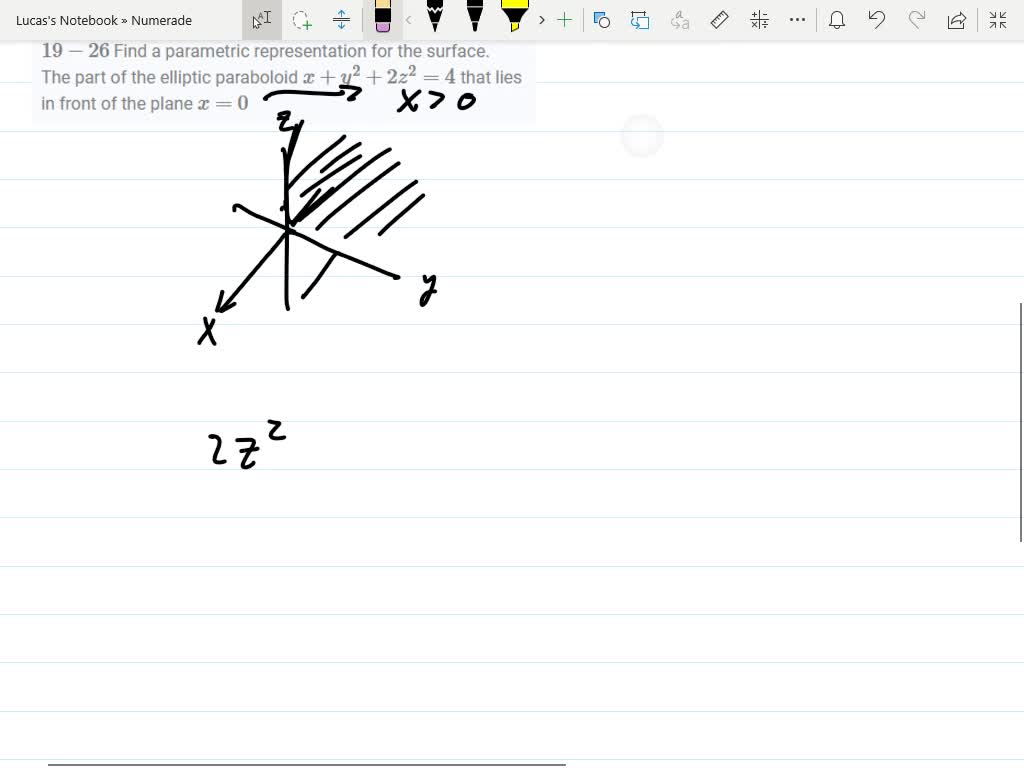Open the Math assistant

(x=759, y=19)
